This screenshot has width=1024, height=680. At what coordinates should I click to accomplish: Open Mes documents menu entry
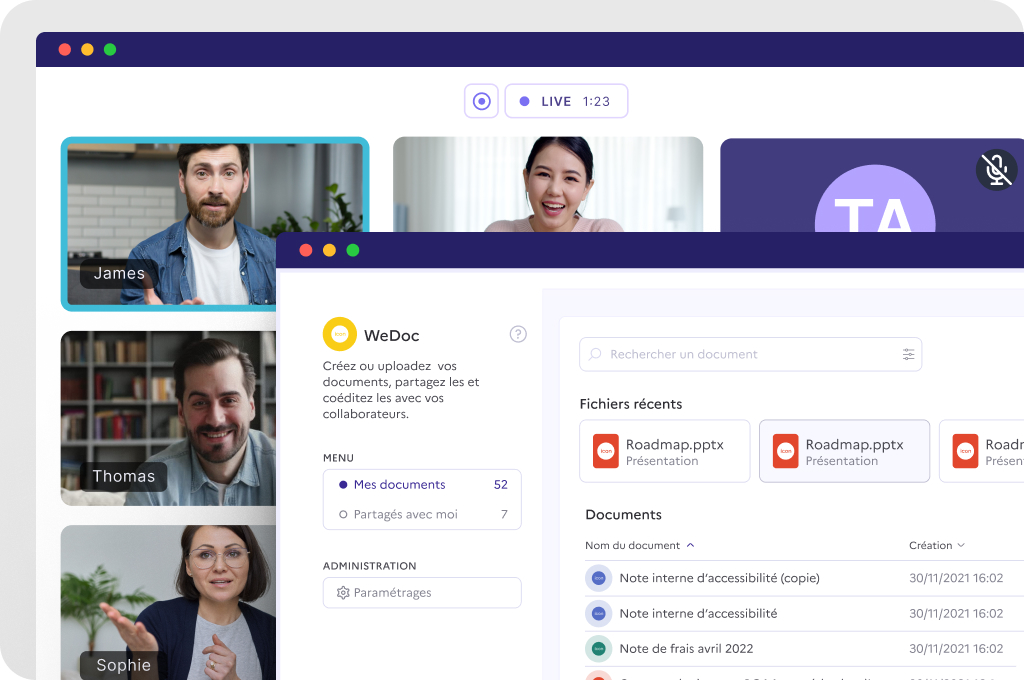pos(422,485)
